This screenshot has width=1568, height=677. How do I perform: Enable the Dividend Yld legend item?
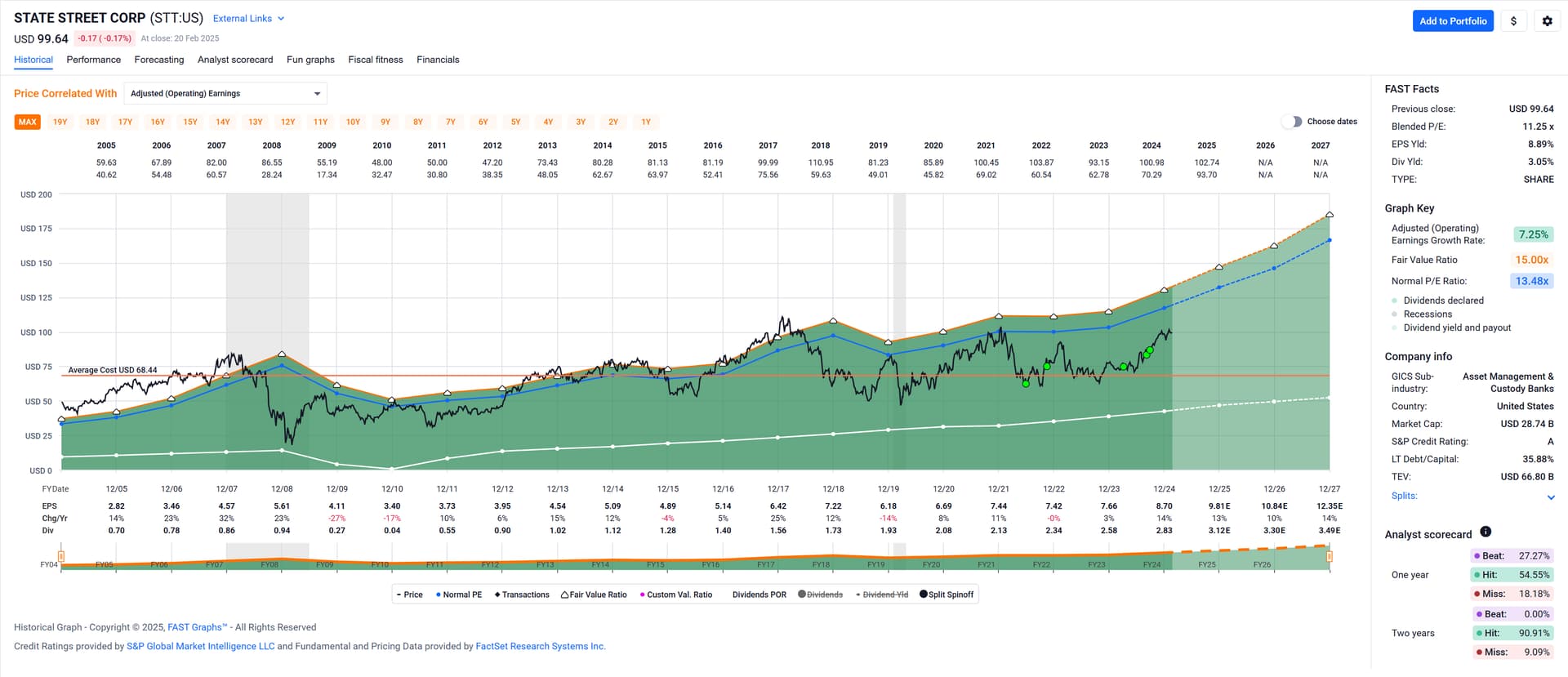pos(882,595)
